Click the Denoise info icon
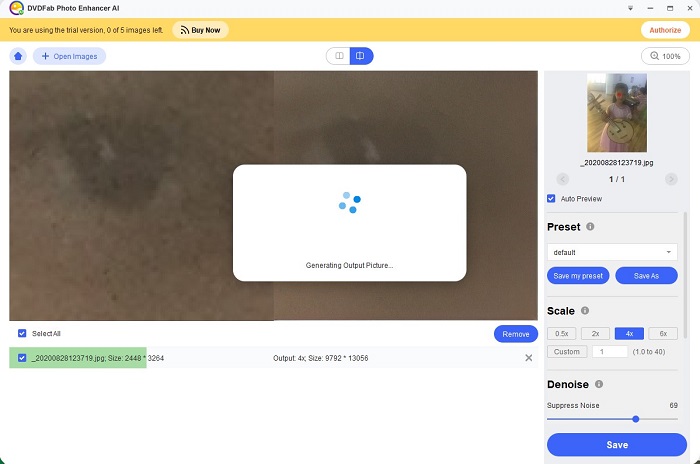Image resolution: width=700 pixels, height=464 pixels. [597, 384]
